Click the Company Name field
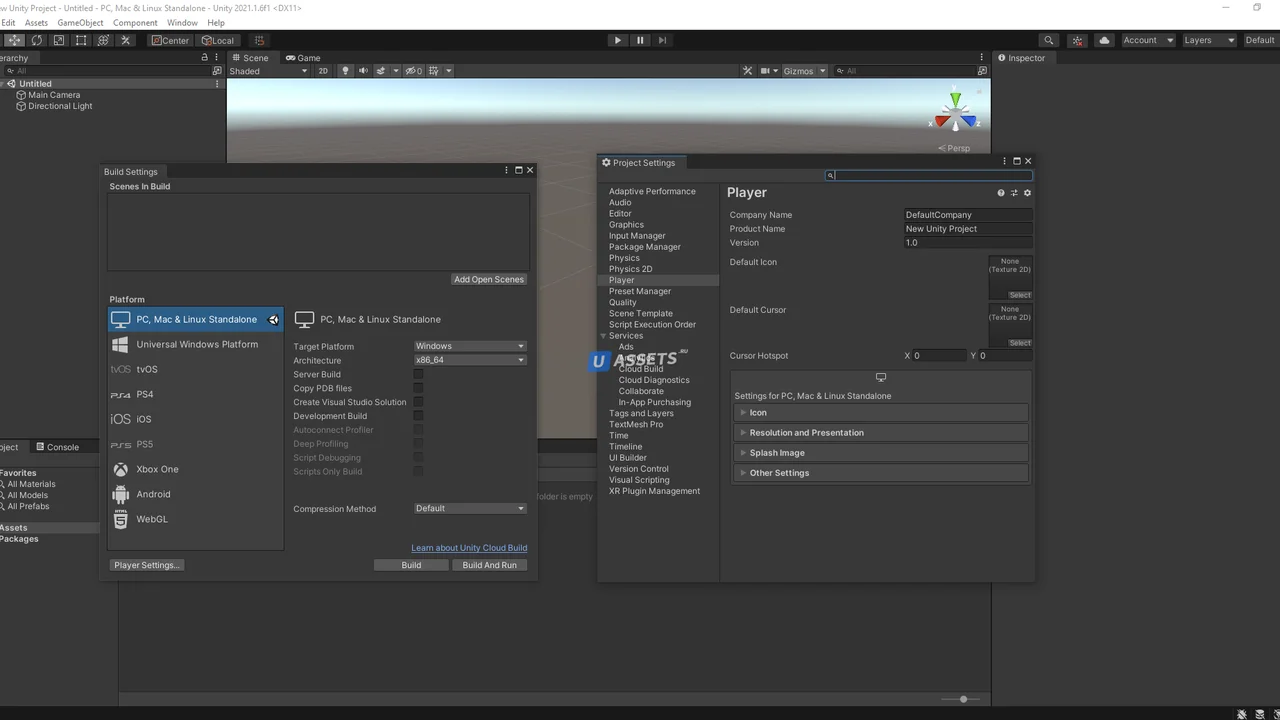The image size is (1280, 720). pyautogui.click(x=968, y=215)
